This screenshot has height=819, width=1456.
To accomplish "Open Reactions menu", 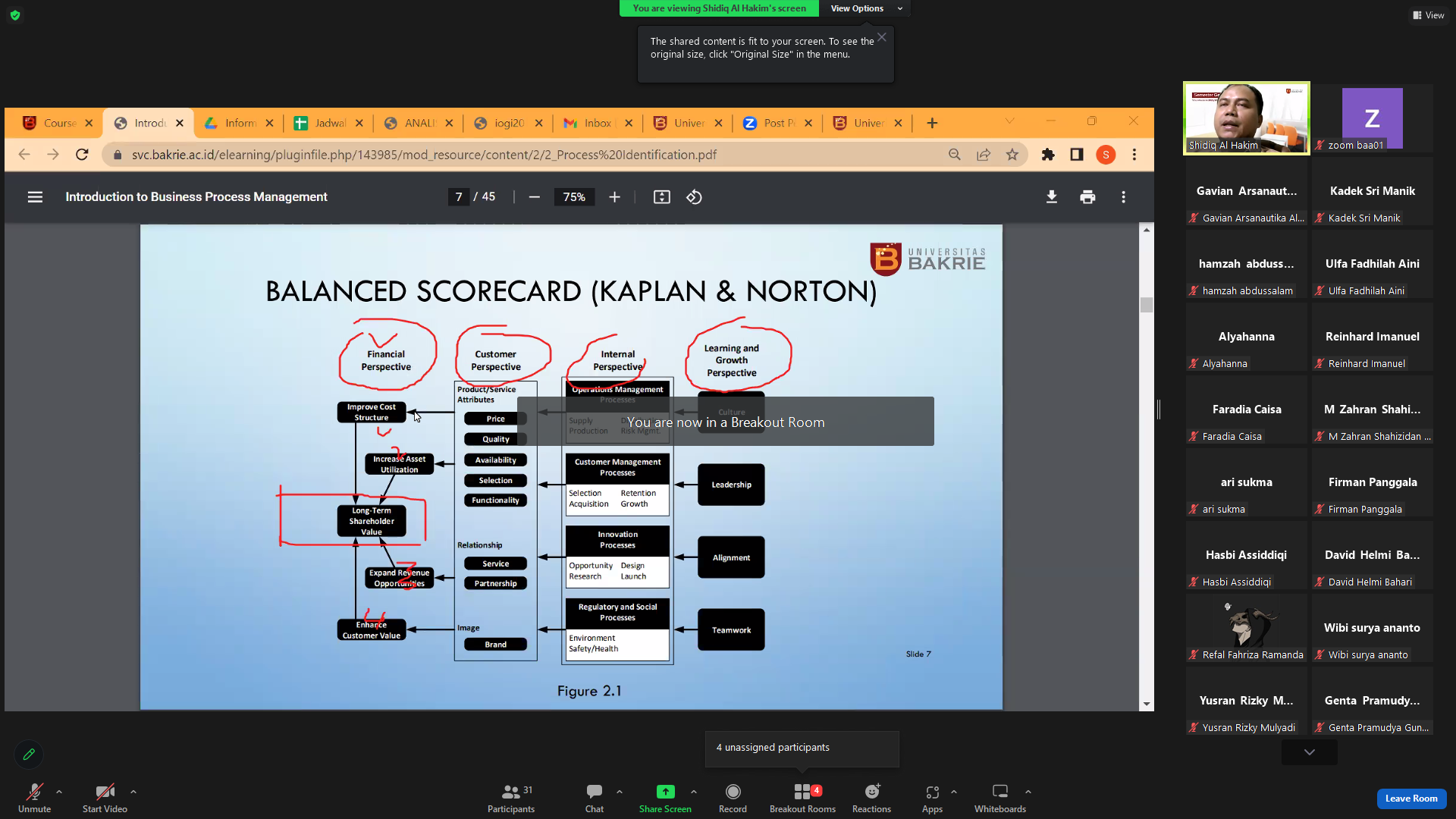I will [871, 798].
